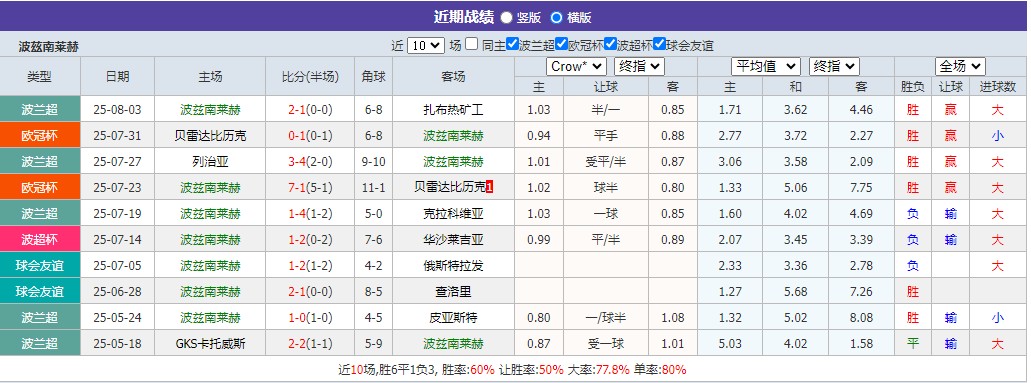Viewport: 1031px width, 383px height.
Task: Click the average odds value 5.68
Action: point(796,292)
